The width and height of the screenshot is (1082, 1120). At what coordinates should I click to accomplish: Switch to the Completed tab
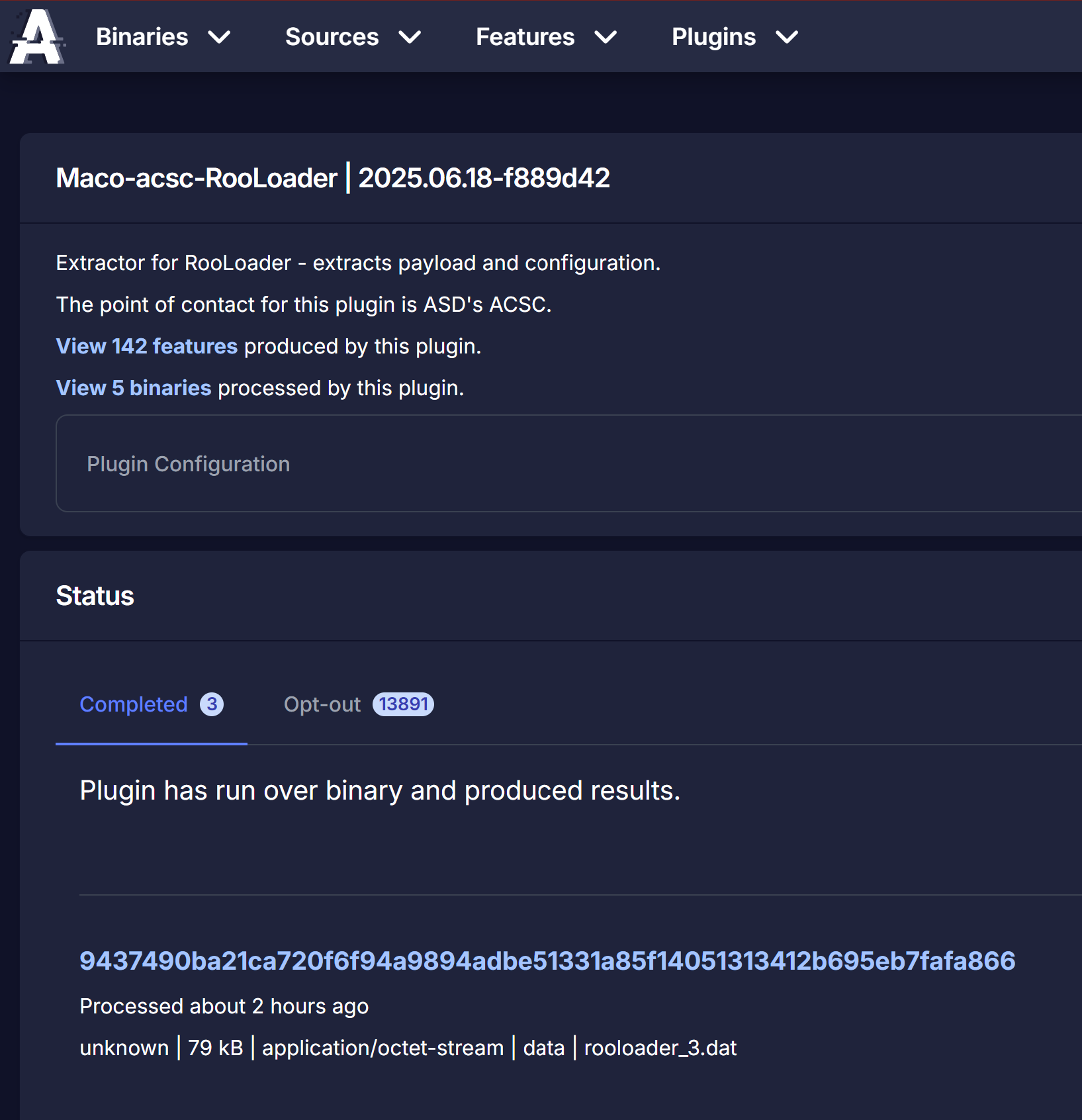tap(134, 704)
